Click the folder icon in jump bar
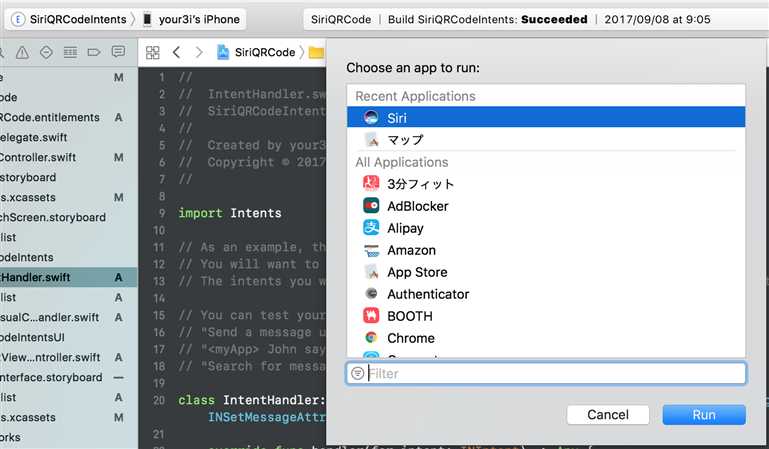 pos(316,52)
